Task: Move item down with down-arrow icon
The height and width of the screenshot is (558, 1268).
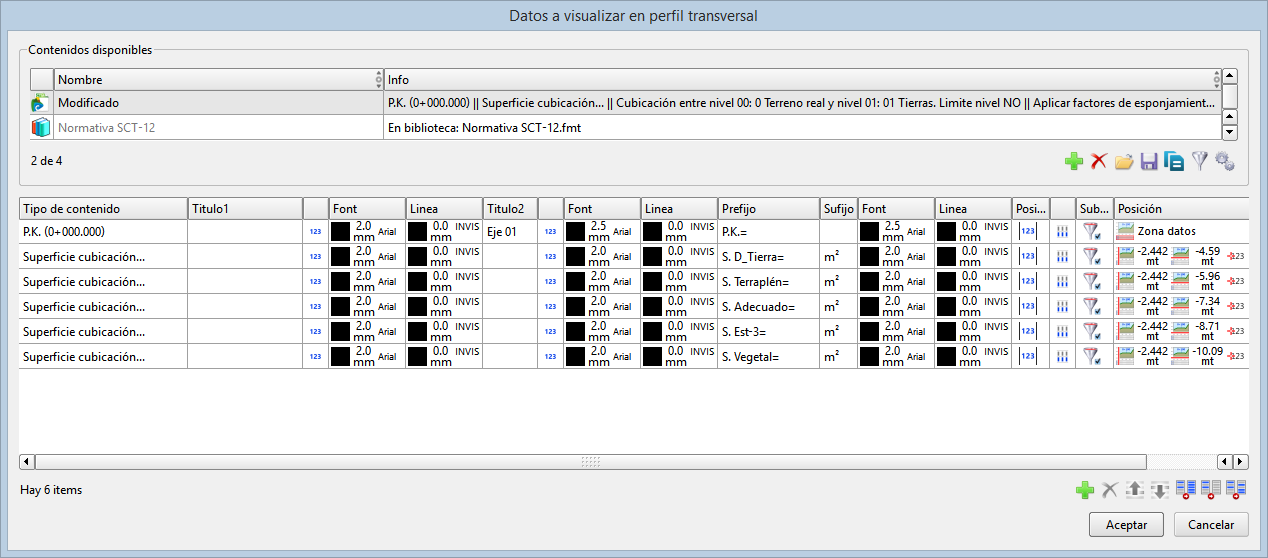Action: pyautogui.click(x=1159, y=490)
